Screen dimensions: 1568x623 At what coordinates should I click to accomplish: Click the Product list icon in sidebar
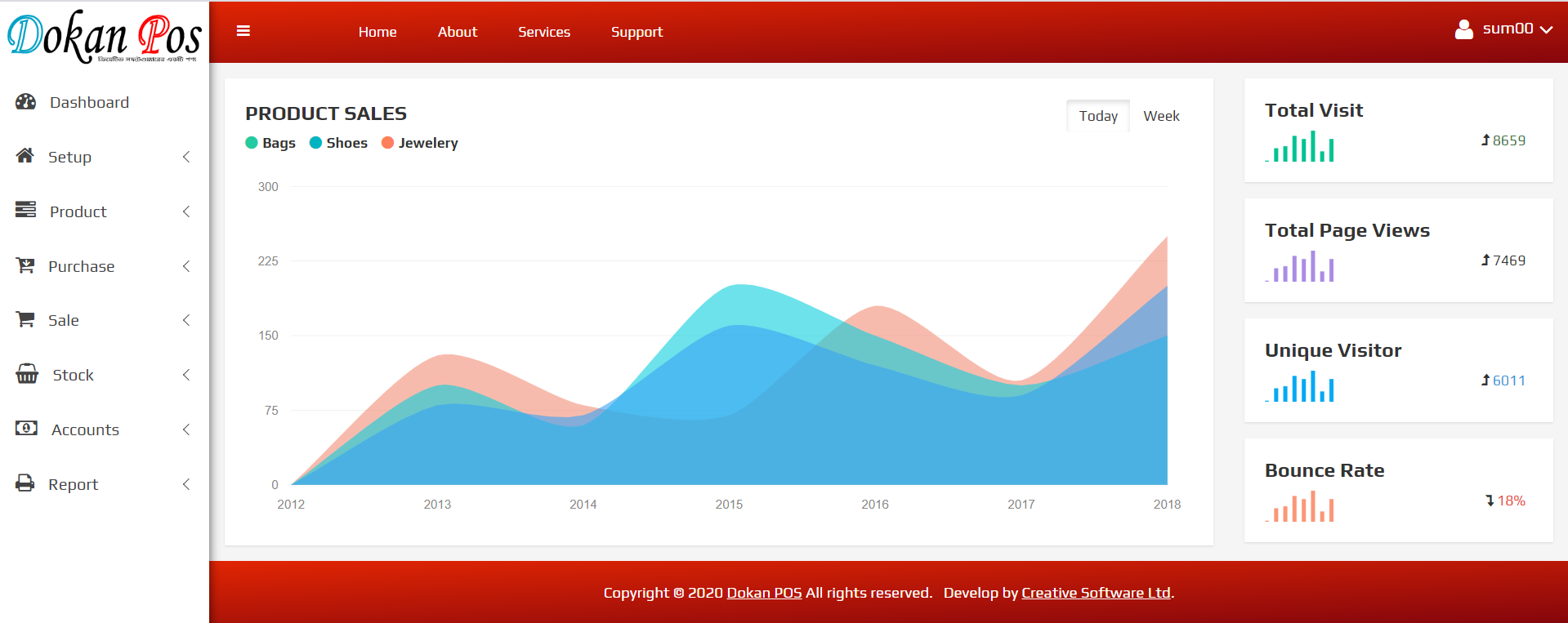(26, 211)
